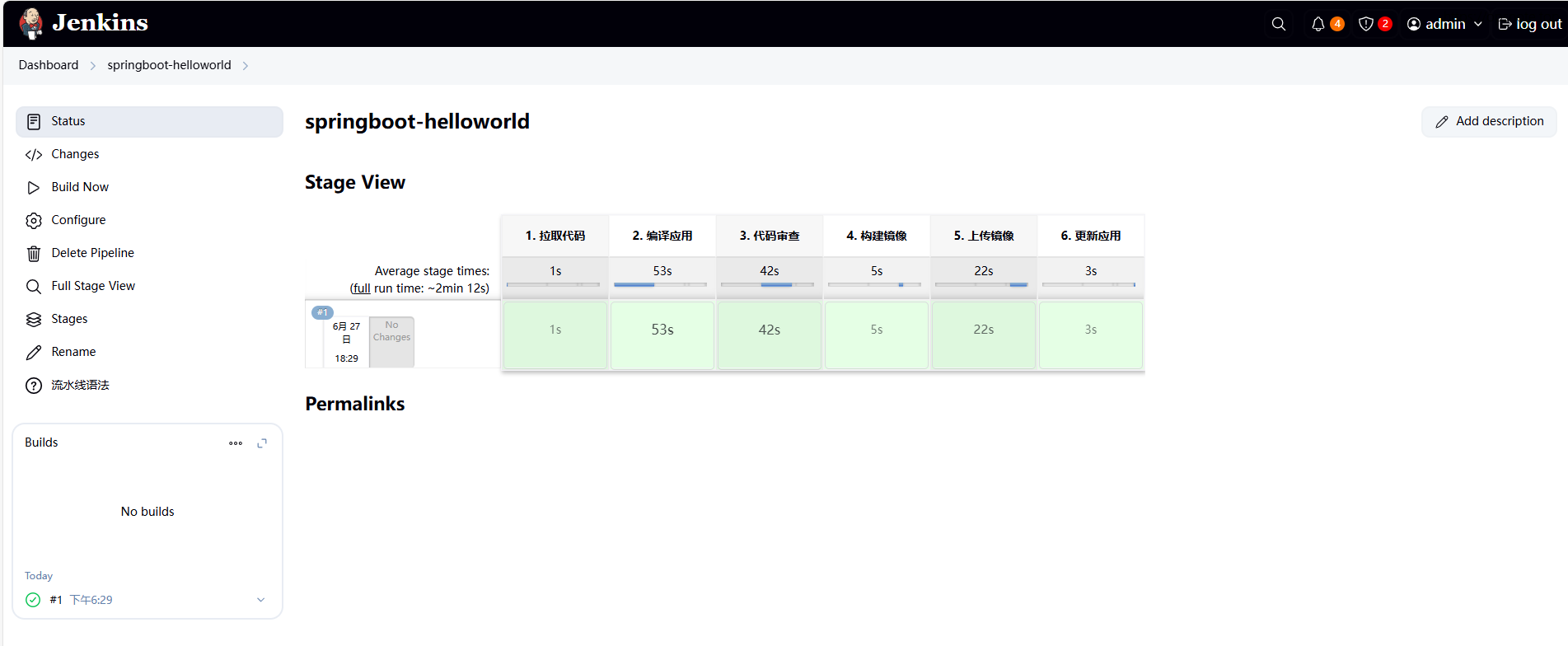Open security warnings shield icon
1568x646 pixels.
1365,24
